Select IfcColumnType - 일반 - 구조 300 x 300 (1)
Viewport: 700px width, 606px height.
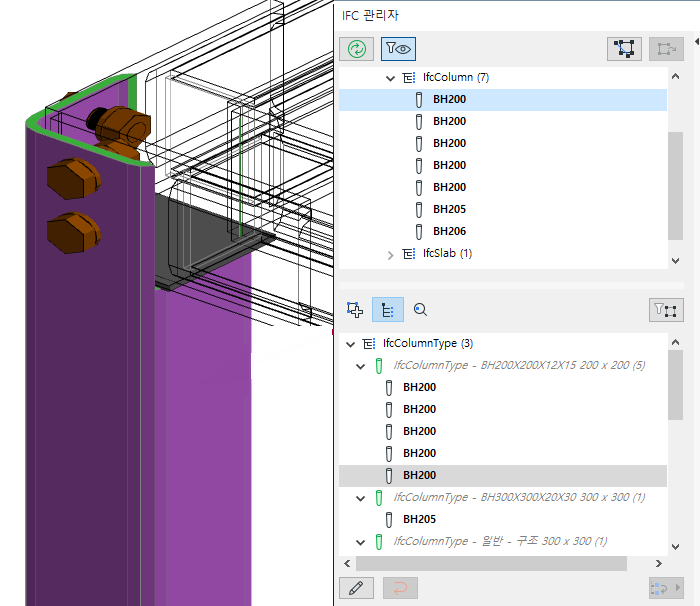[x=500, y=541]
